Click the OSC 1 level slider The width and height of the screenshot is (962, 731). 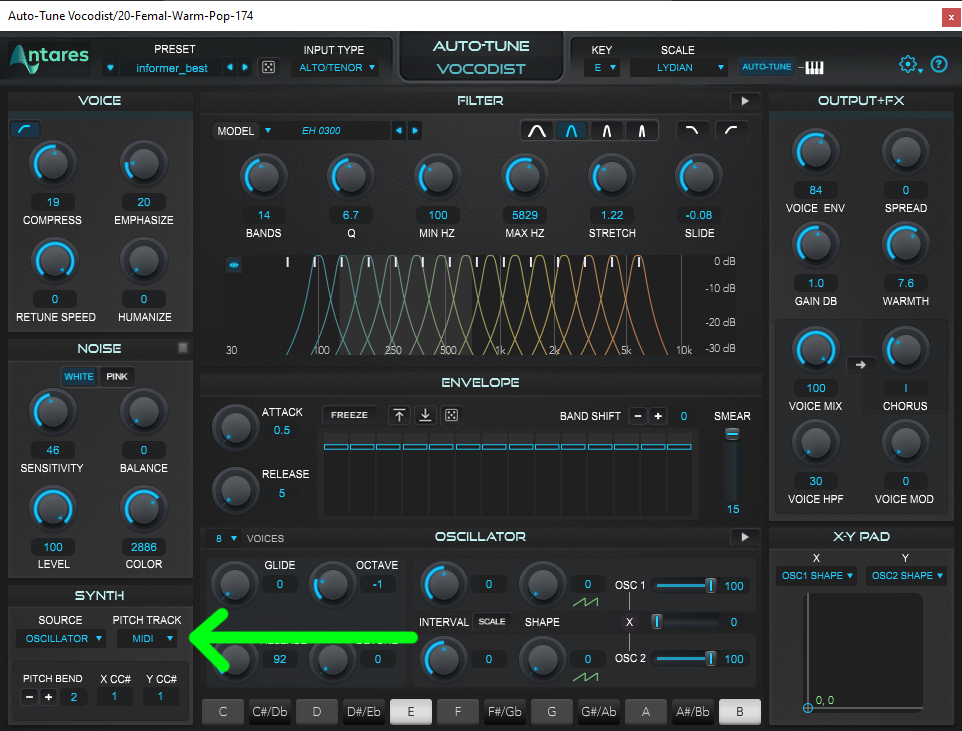pyautogui.click(x=683, y=586)
